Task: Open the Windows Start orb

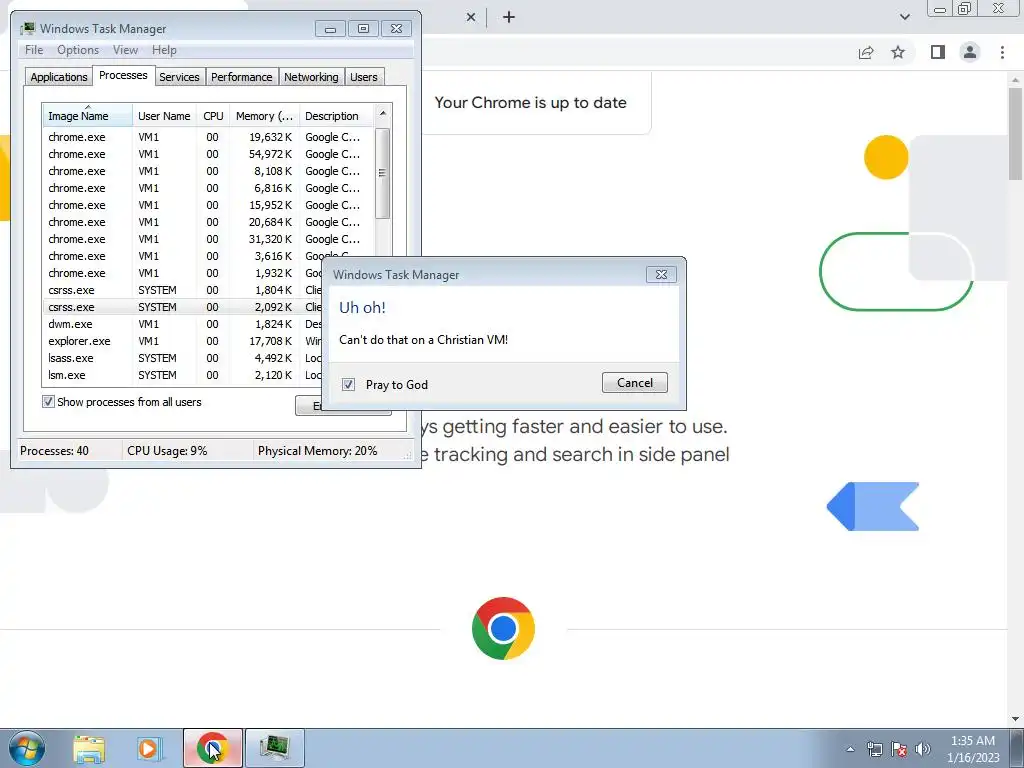Action: (27, 748)
